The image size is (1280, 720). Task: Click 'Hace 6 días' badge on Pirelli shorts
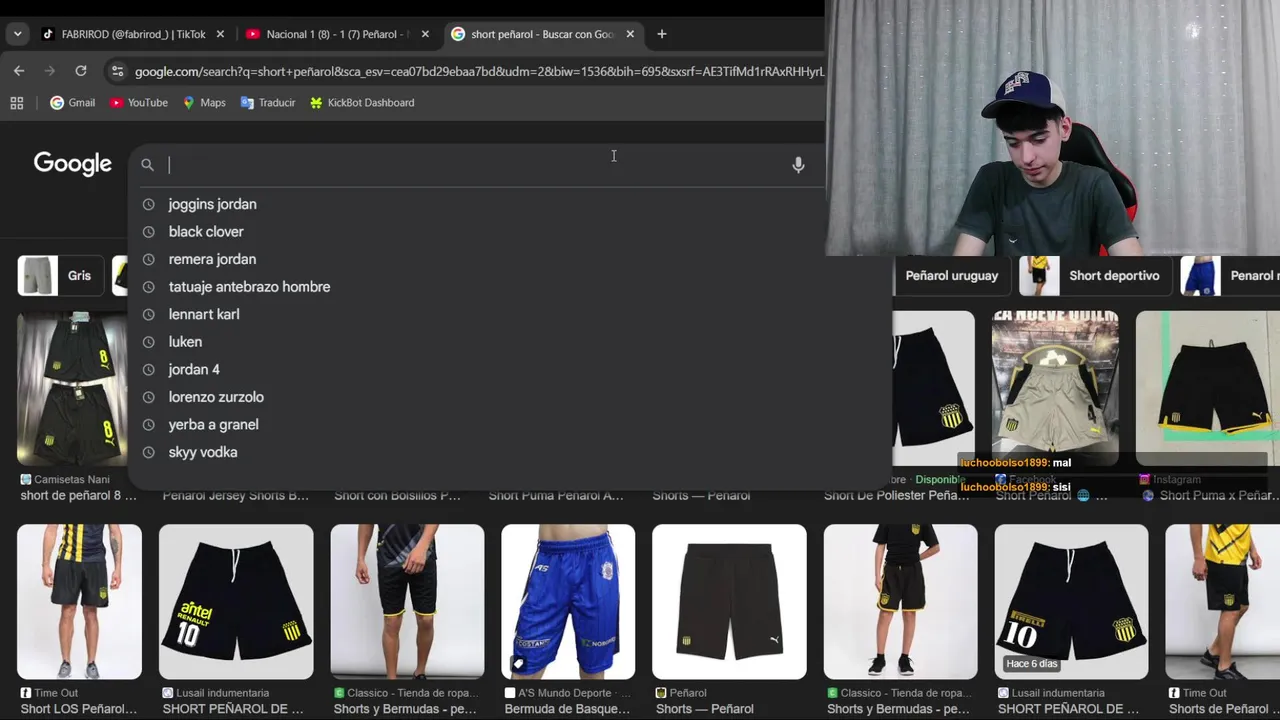click(x=1031, y=664)
